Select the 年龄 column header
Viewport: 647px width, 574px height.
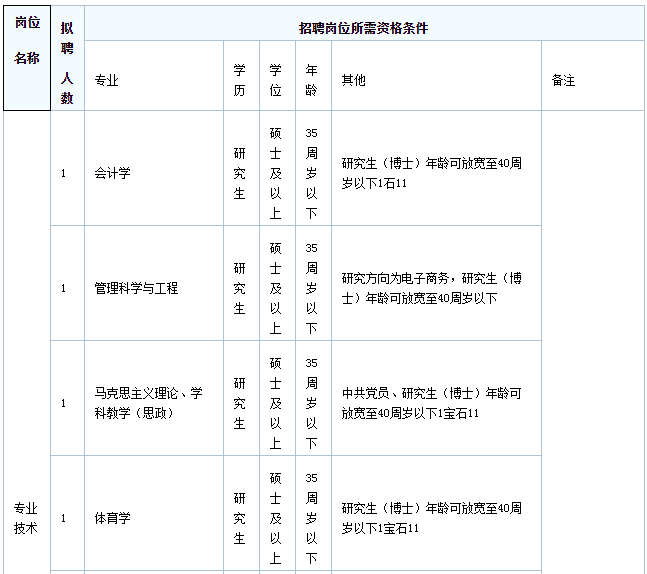point(312,80)
